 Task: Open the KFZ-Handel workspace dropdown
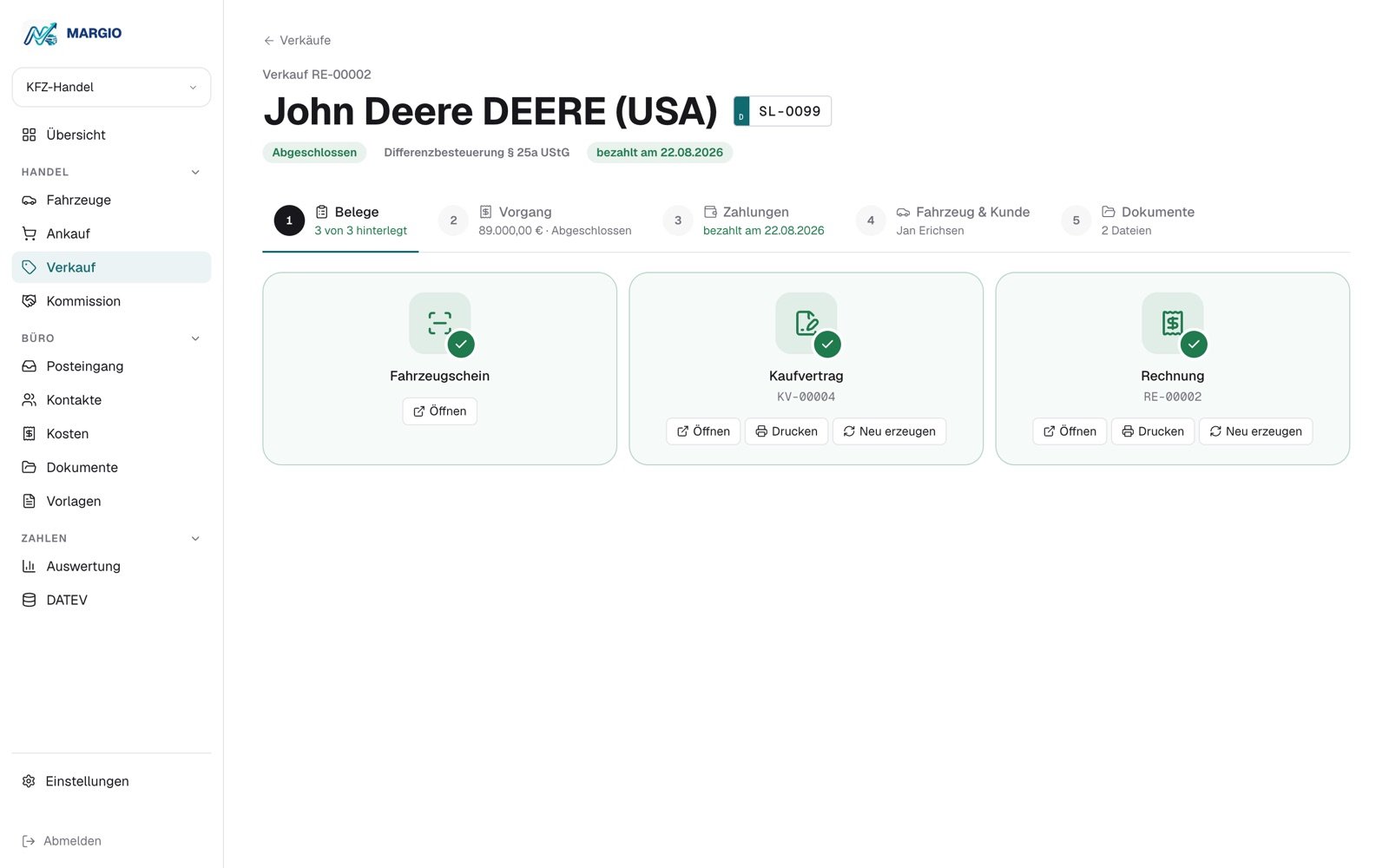point(111,88)
